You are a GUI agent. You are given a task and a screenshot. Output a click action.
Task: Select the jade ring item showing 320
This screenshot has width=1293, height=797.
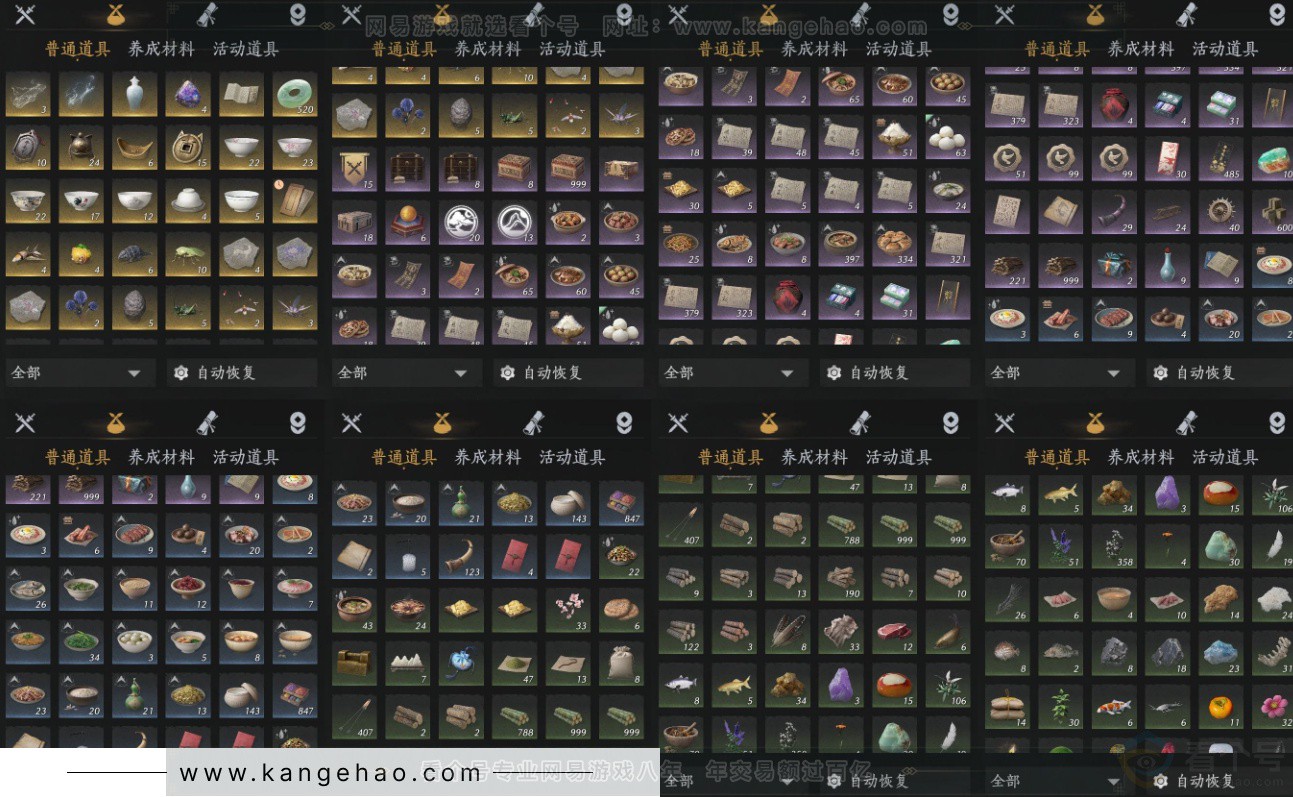click(295, 94)
